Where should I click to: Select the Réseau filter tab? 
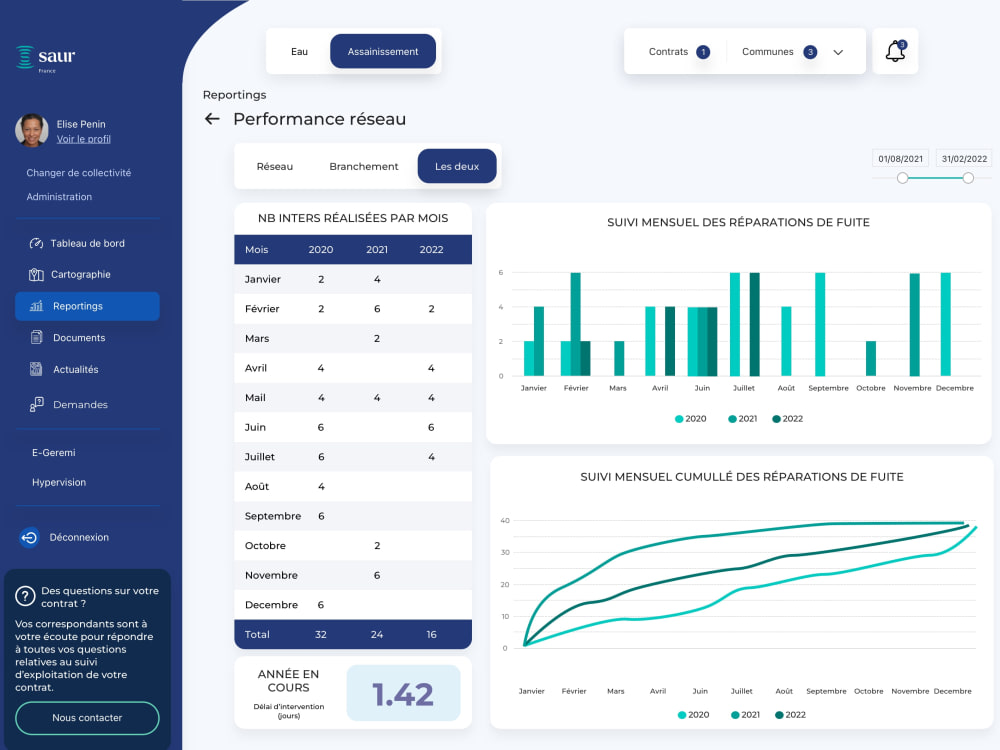tap(275, 166)
